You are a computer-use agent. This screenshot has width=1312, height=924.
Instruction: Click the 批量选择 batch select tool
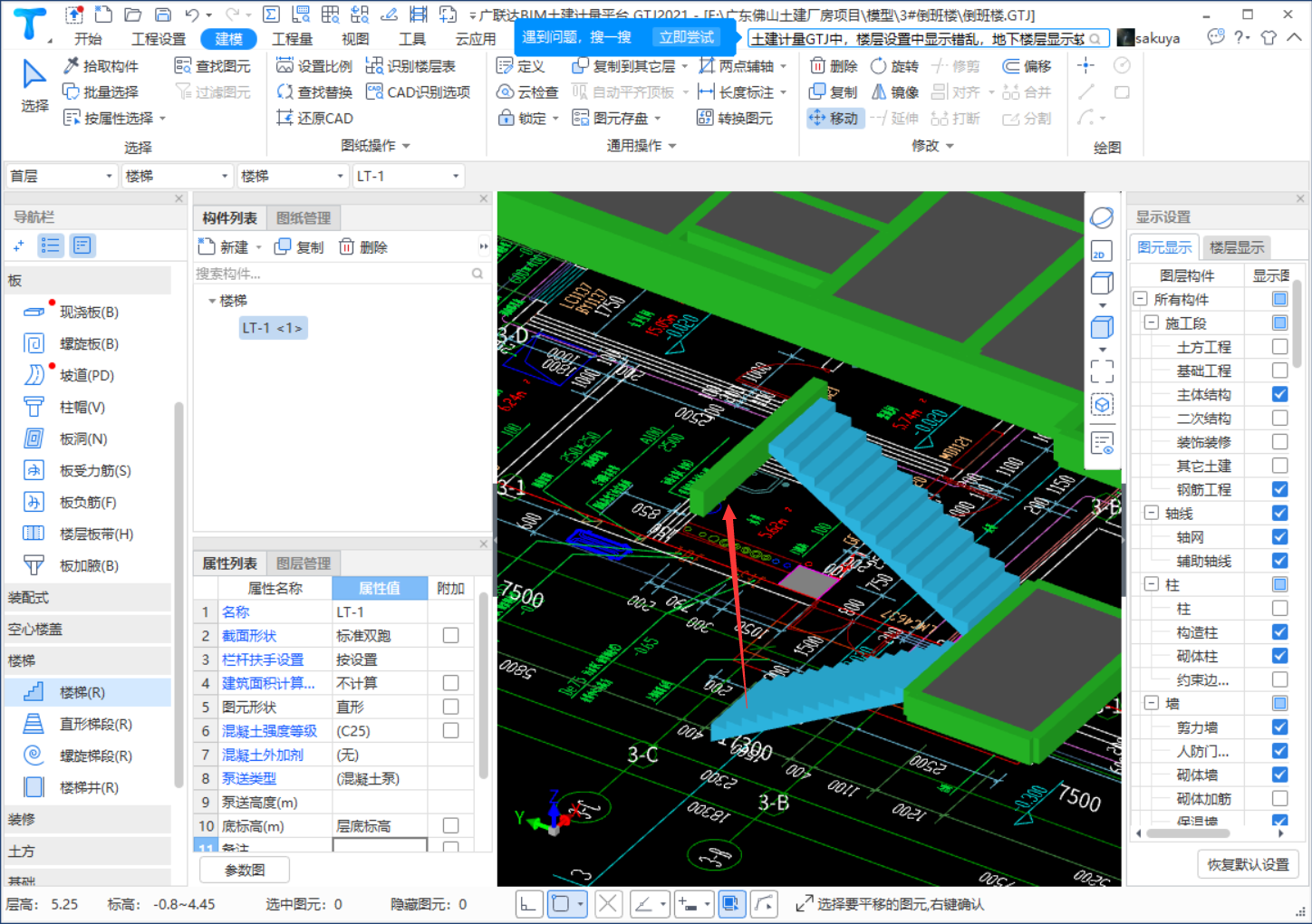(101, 91)
